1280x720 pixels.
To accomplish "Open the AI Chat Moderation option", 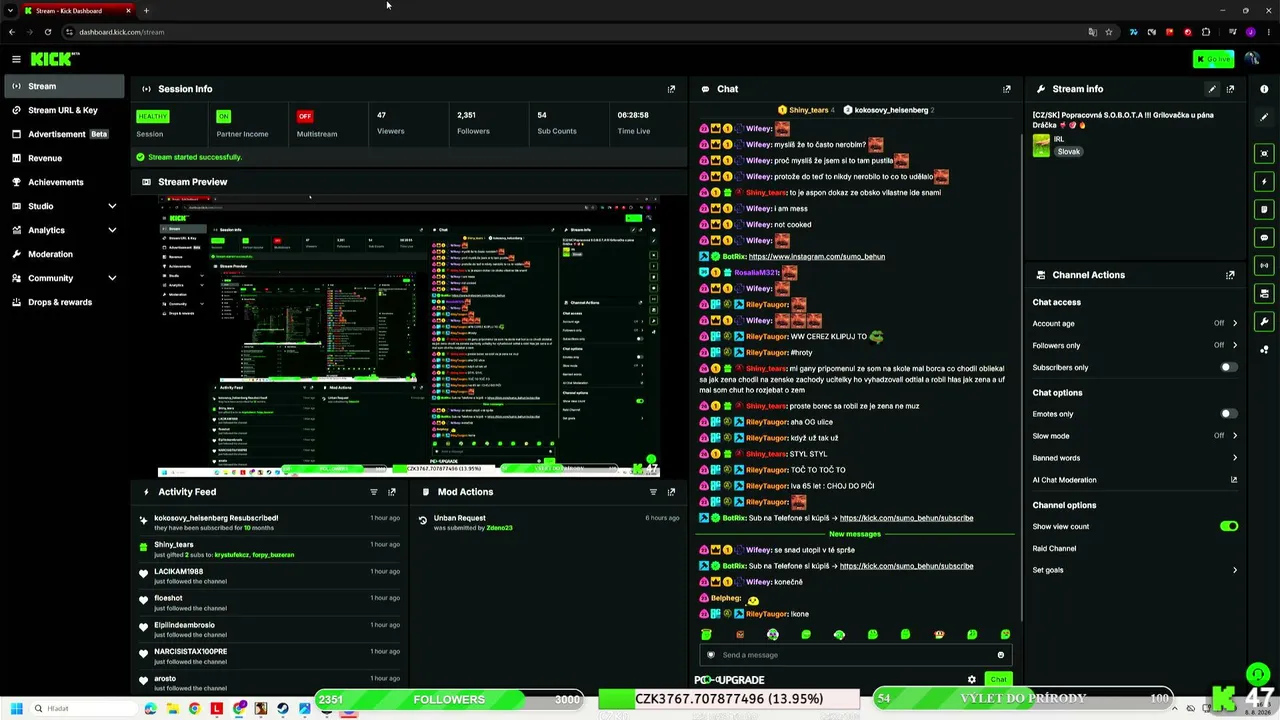I will click(1135, 480).
